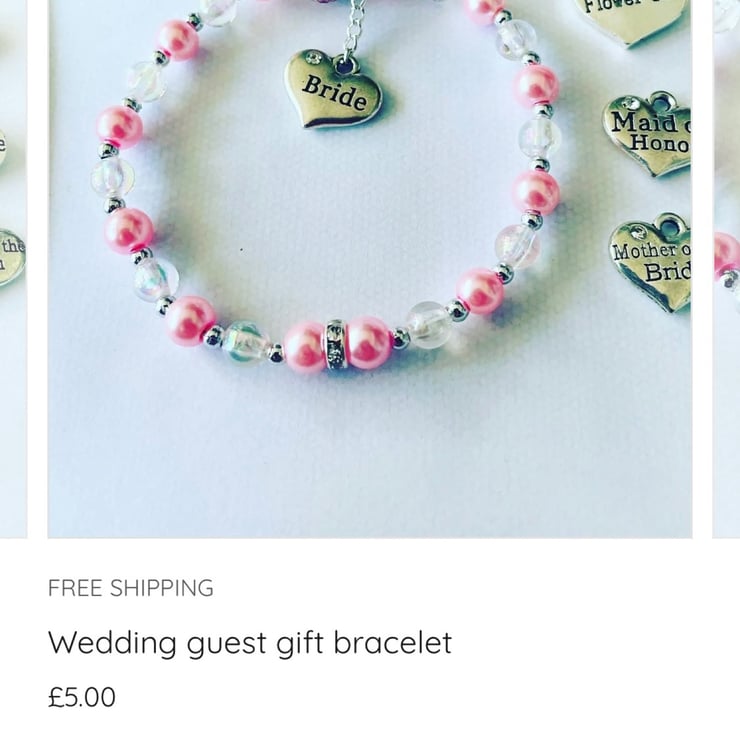740x736 pixels.
Task: Show previous product image at left edge
Action: pyautogui.click(x=13, y=269)
